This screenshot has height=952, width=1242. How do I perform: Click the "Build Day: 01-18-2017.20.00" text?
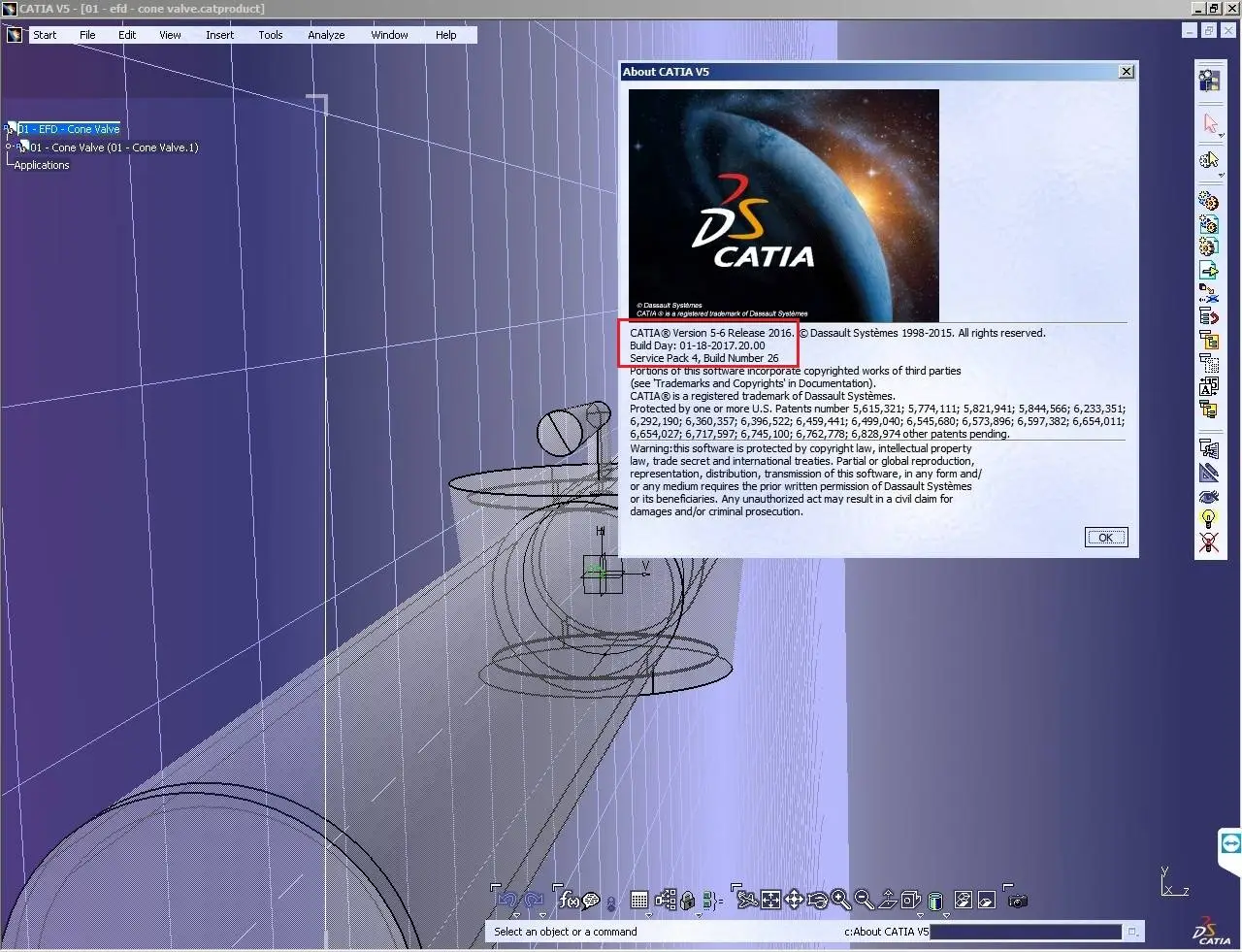pos(697,345)
